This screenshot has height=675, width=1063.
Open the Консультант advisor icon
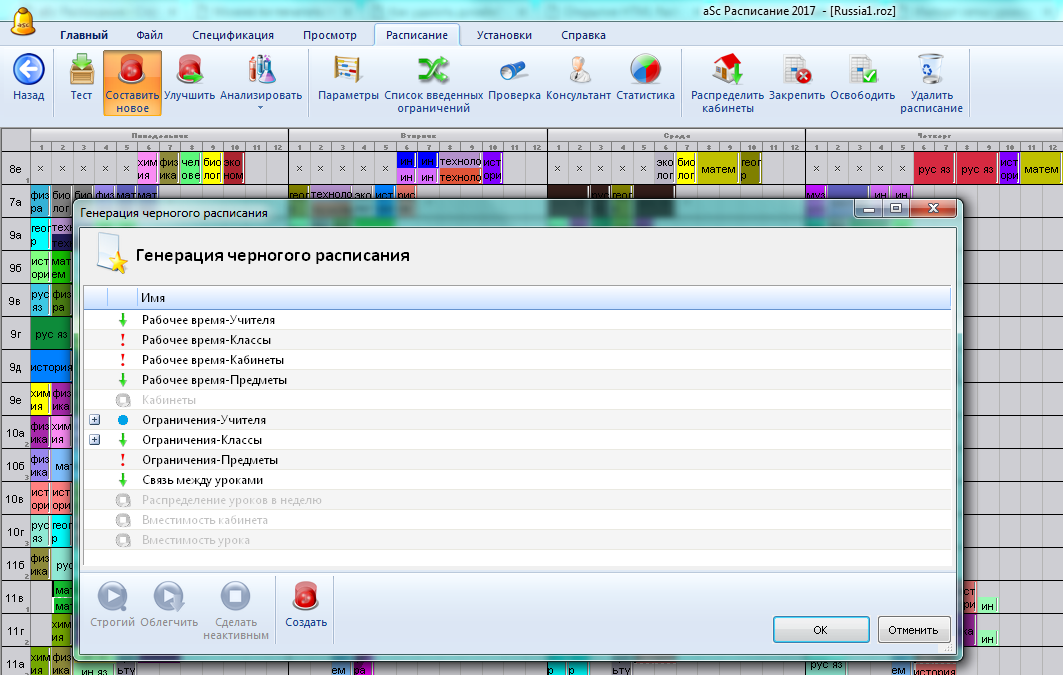(x=578, y=70)
